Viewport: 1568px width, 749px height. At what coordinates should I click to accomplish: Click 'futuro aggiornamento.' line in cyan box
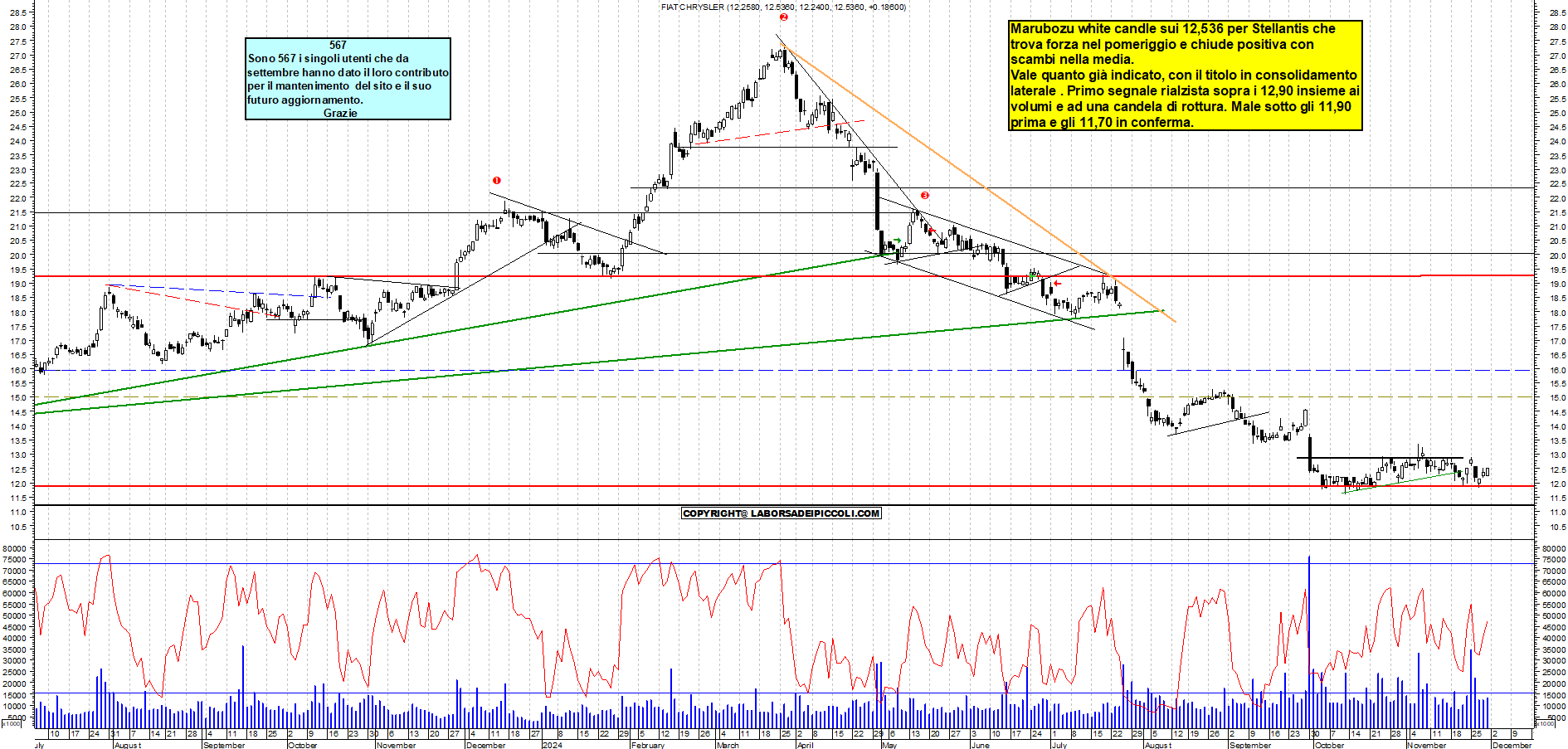(305, 100)
